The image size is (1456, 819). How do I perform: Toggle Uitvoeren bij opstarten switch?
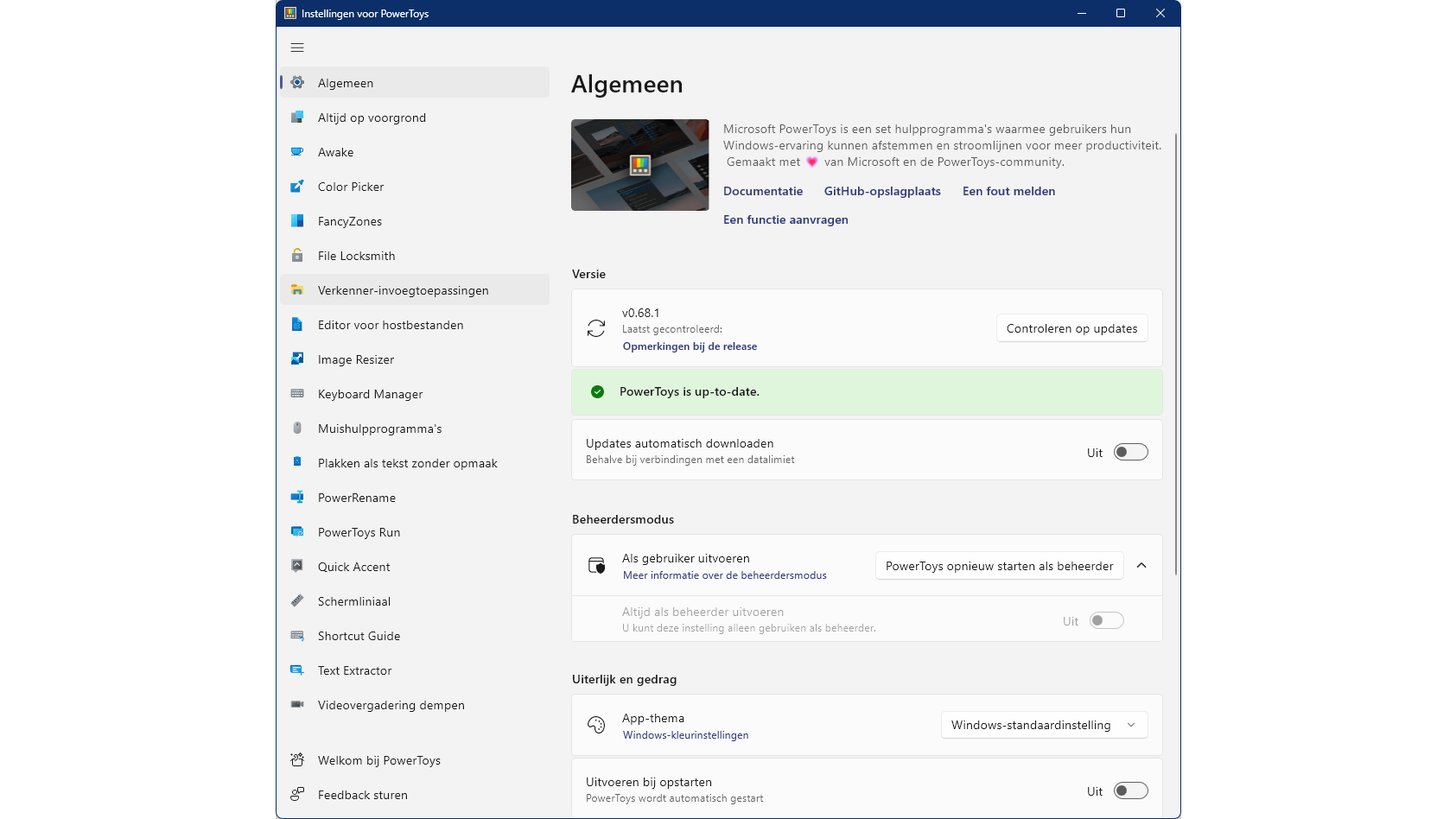click(x=1130, y=790)
